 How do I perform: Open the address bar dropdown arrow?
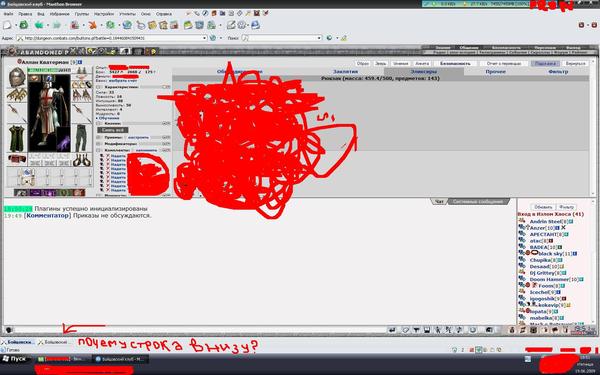pyautogui.click(x=204, y=38)
